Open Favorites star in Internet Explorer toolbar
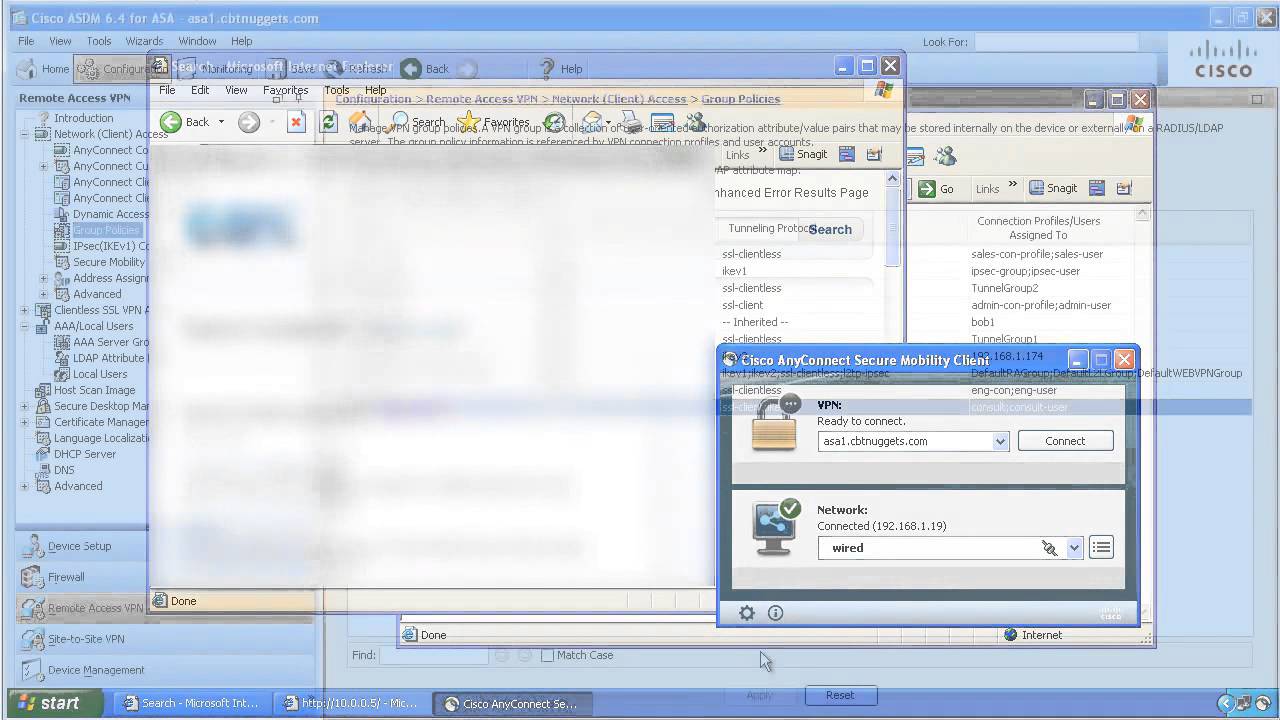 493,122
